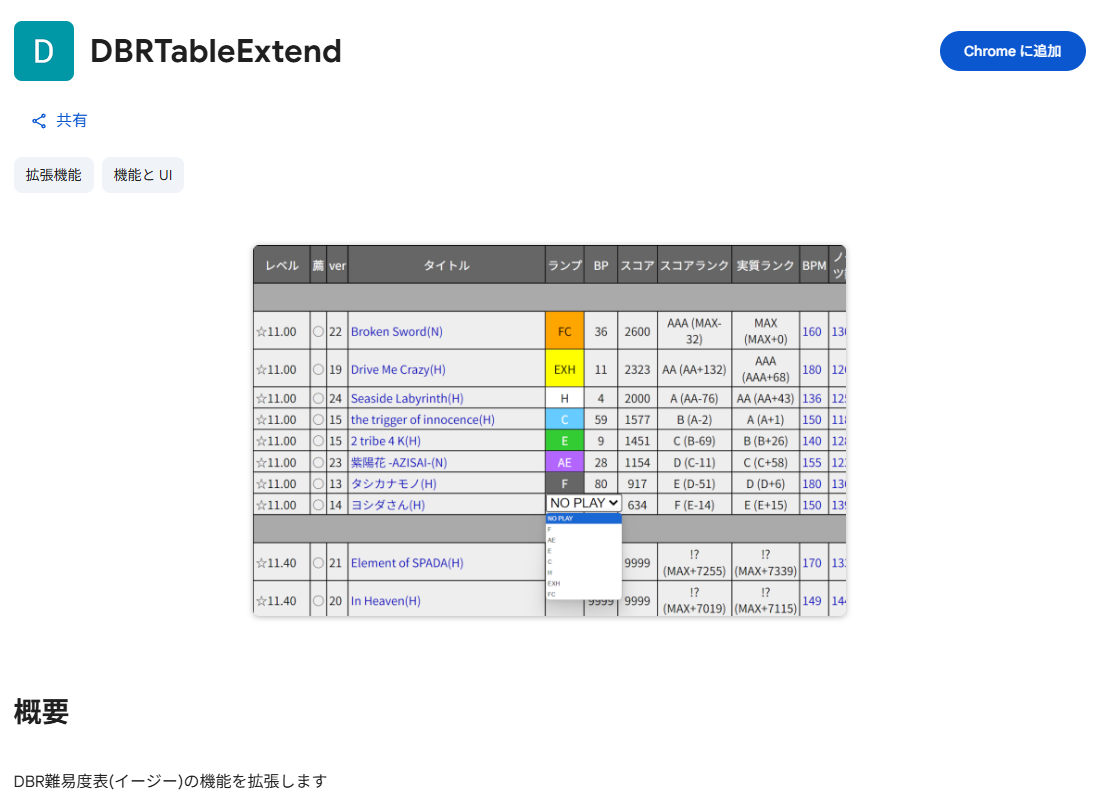Add the extension with Chrome に追加 button
This screenshot has width=1099, height=794.
click(x=1012, y=51)
